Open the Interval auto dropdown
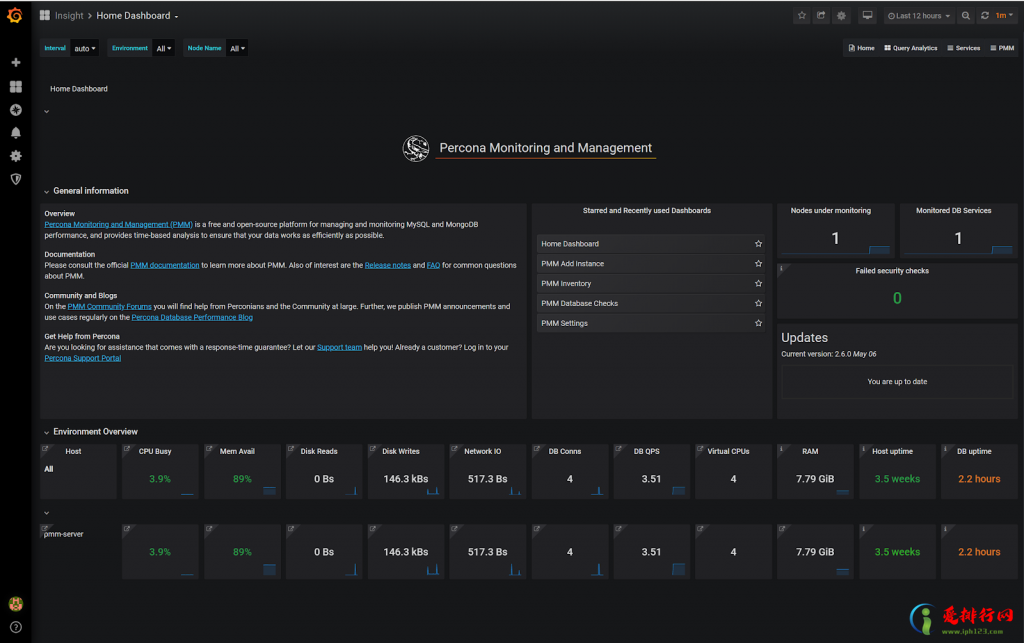Viewport: 1024px width, 643px height. click(x=84, y=48)
